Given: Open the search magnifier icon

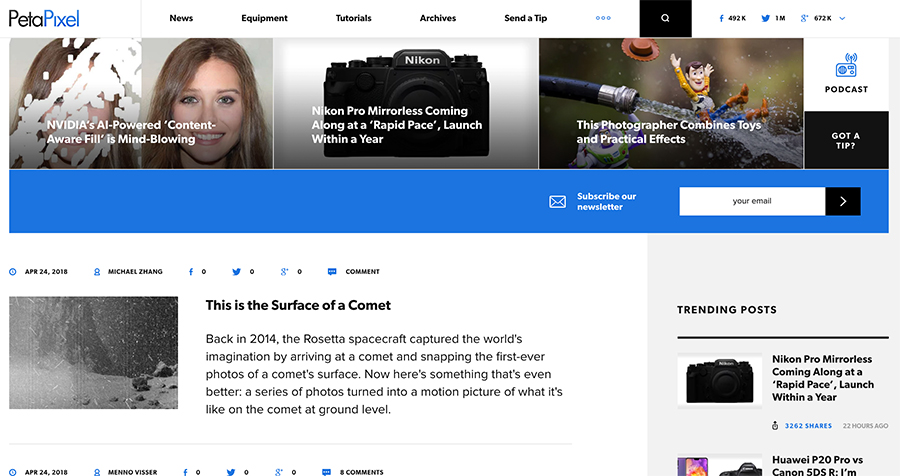Looking at the screenshot, I should [665, 18].
